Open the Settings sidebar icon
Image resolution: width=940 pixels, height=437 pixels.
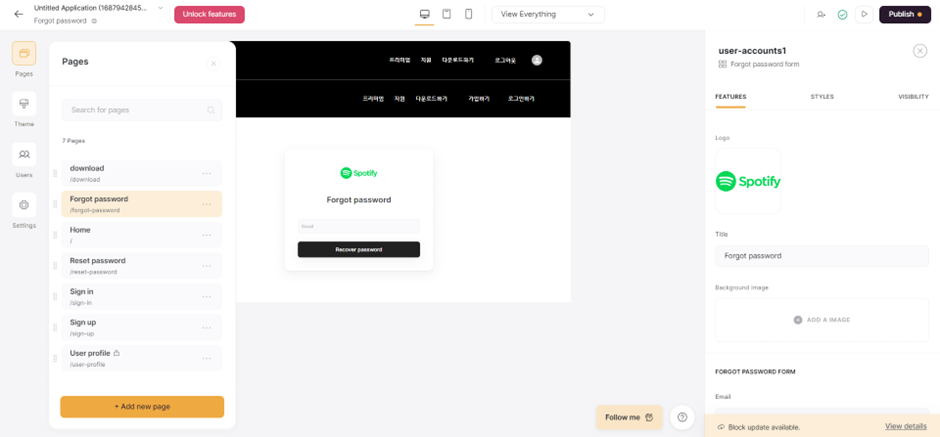[24, 205]
